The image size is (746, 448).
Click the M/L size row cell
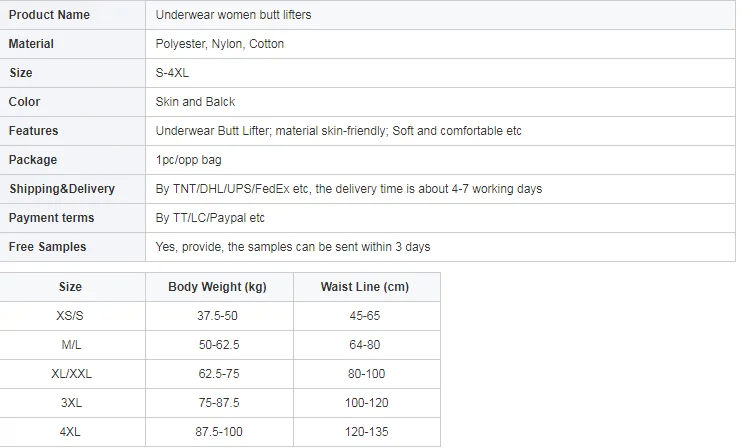tap(70, 345)
